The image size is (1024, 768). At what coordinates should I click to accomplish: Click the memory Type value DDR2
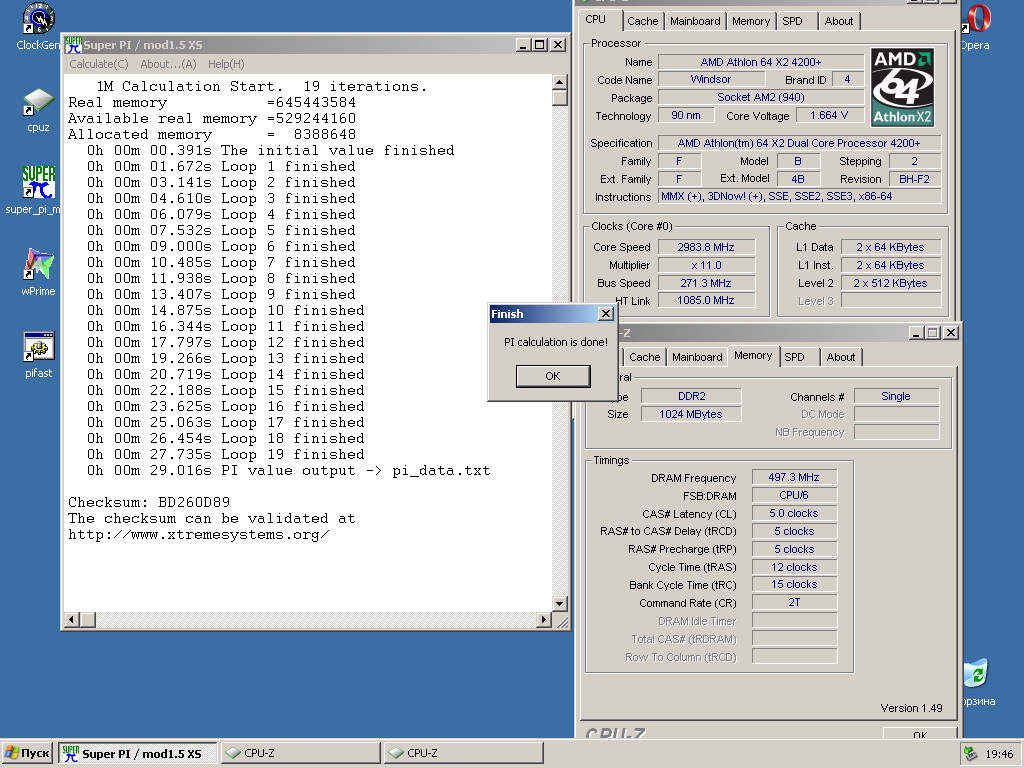click(x=691, y=396)
